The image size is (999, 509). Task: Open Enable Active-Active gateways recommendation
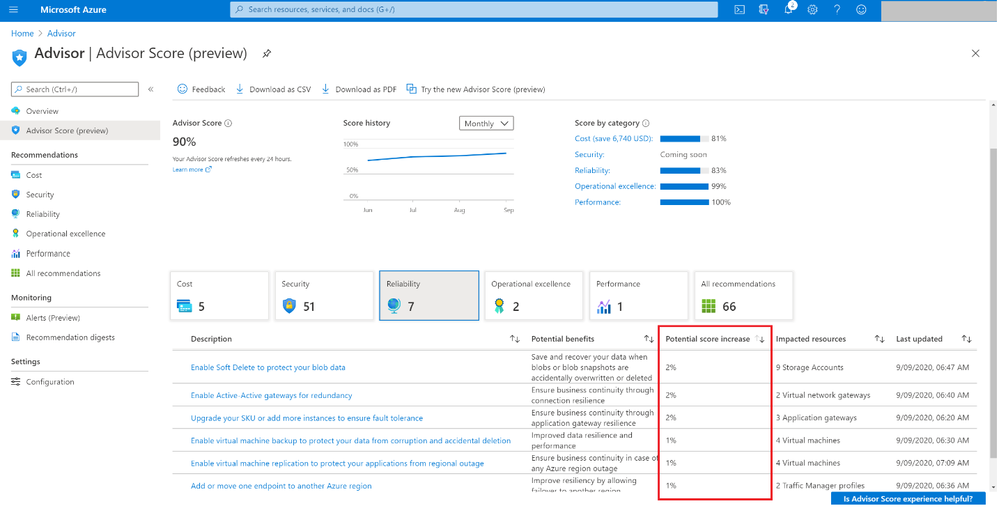(271, 396)
